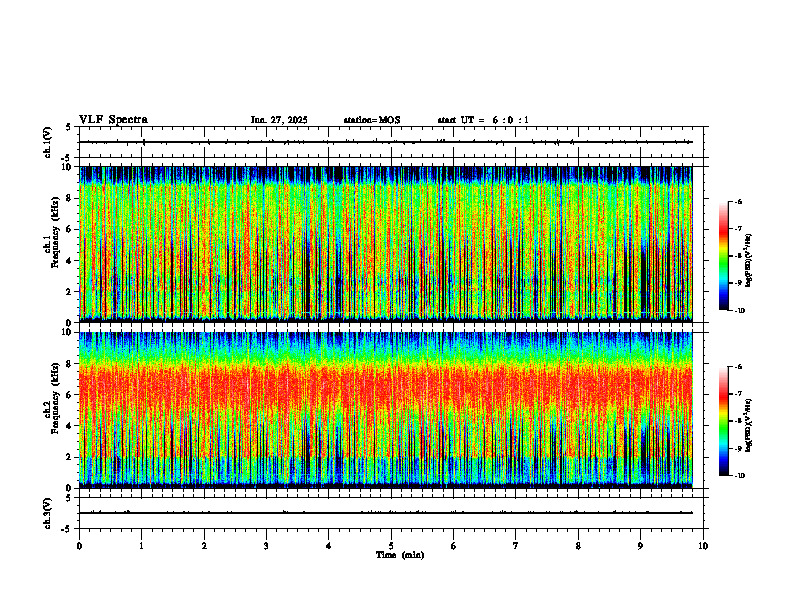Click the ch.1 color bar log(PSD) label
Viewport: 792px width, 612px height.
pyautogui.click(x=749, y=260)
